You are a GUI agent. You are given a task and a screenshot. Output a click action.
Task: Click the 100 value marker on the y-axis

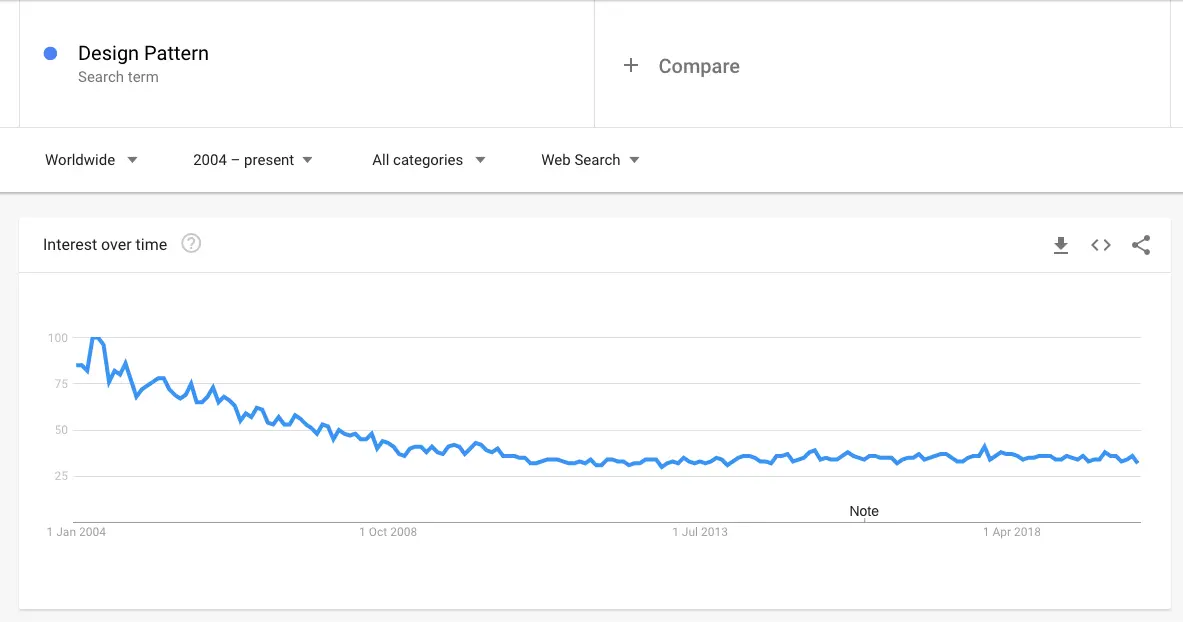point(58,338)
